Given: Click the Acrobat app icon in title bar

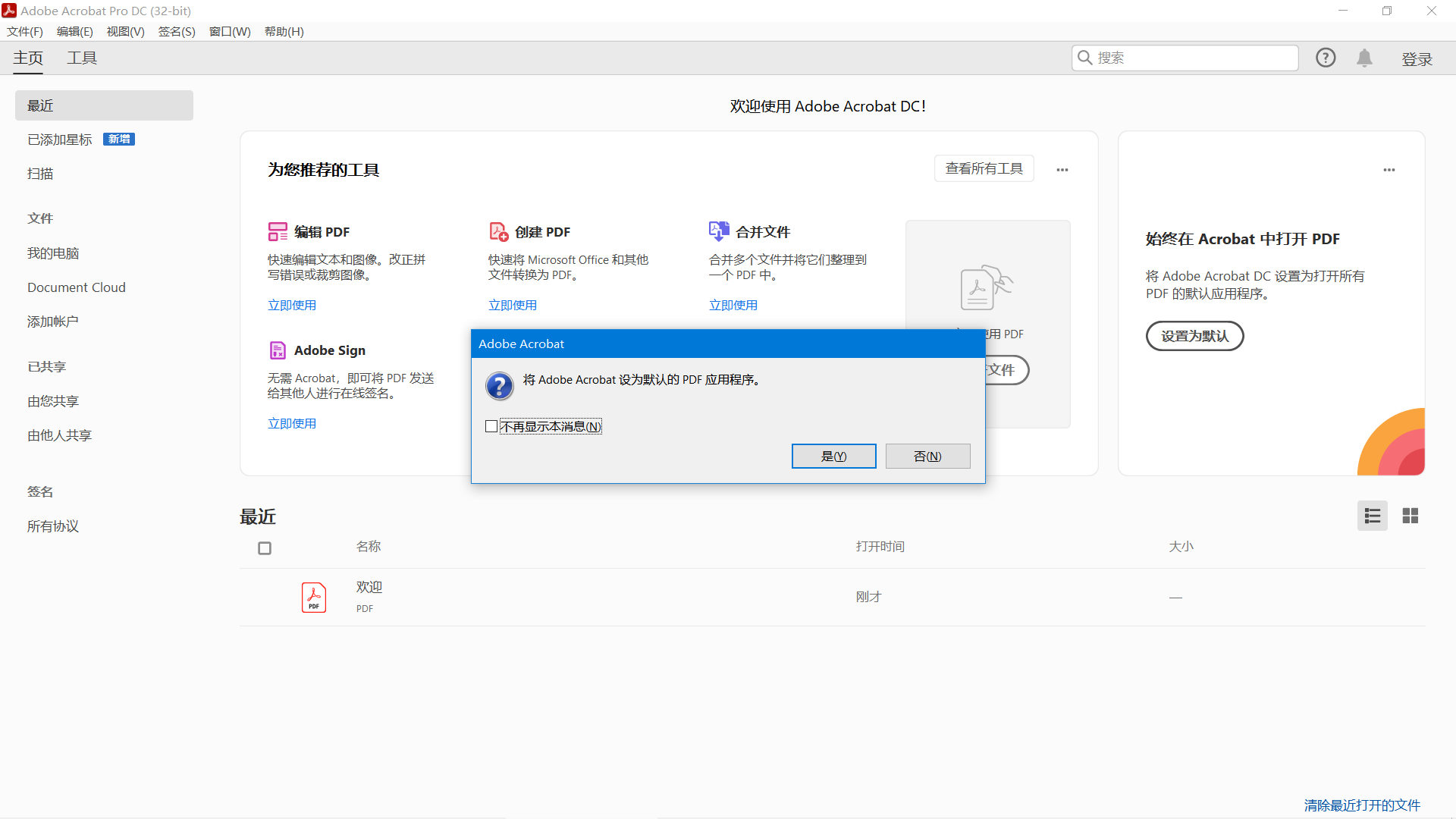Looking at the screenshot, I should [9, 11].
